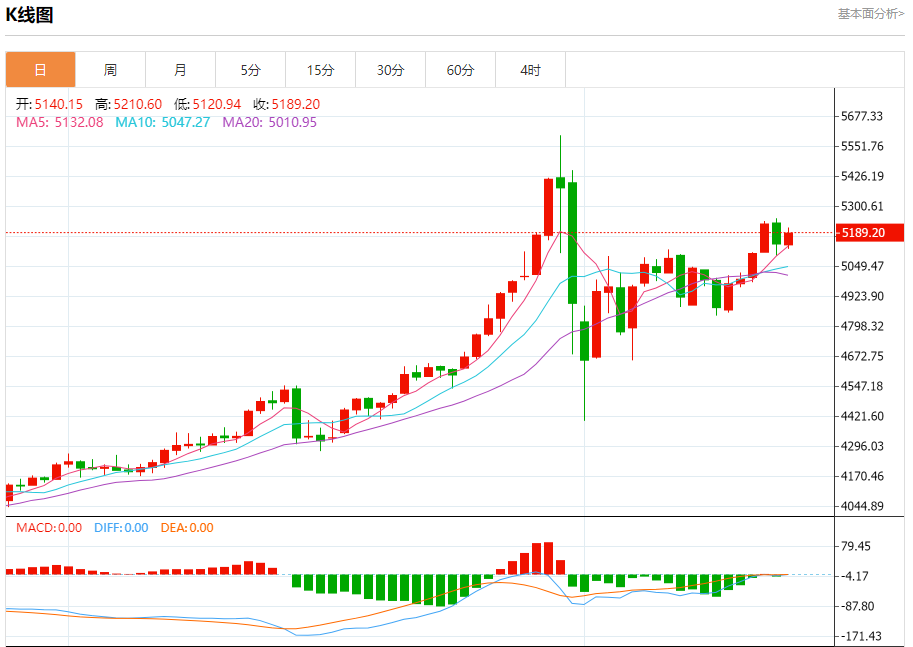The width and height of the screenshot is (913, 647).
Task: Open the 15分 interval tab
Action: coord(320,70)
